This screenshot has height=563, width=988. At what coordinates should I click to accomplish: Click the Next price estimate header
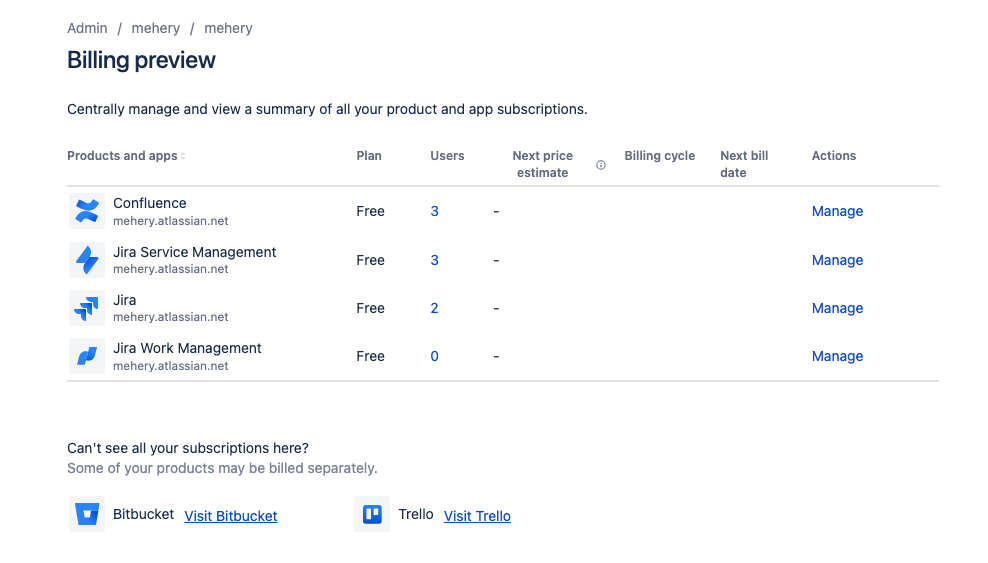point(543,164)
